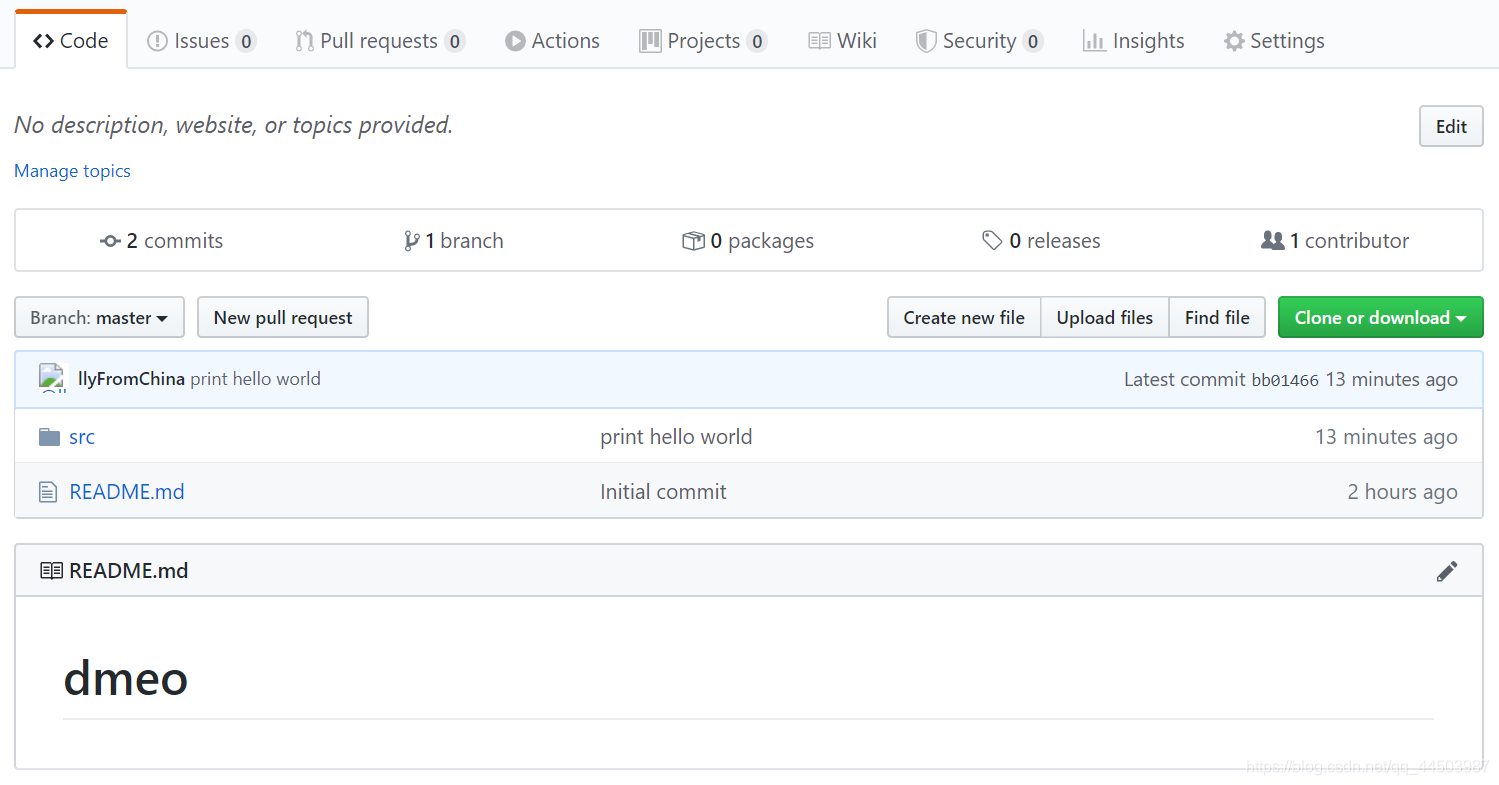Click the dmeo heading in README
The width and height of the screenshot is (1499, 785).
click(126, 679)
